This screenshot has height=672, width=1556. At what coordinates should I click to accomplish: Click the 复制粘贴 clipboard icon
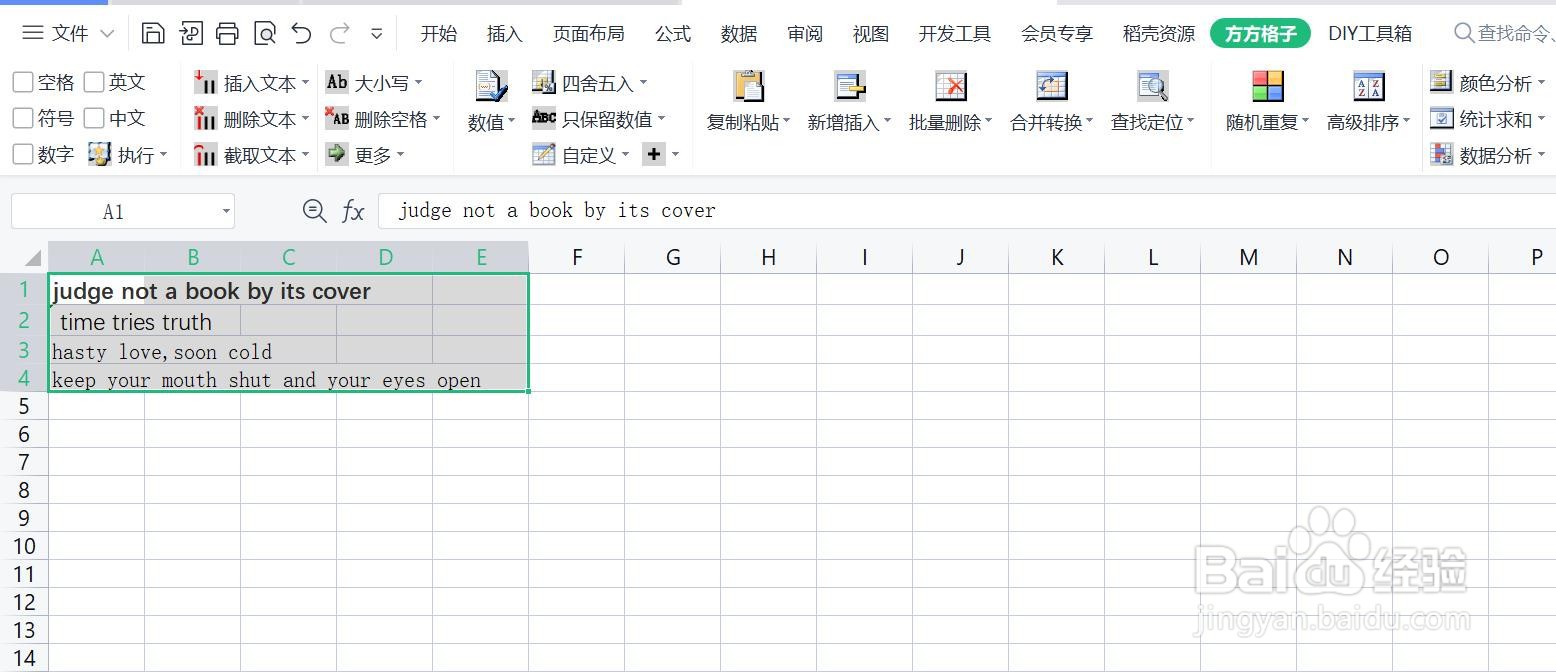748,86
